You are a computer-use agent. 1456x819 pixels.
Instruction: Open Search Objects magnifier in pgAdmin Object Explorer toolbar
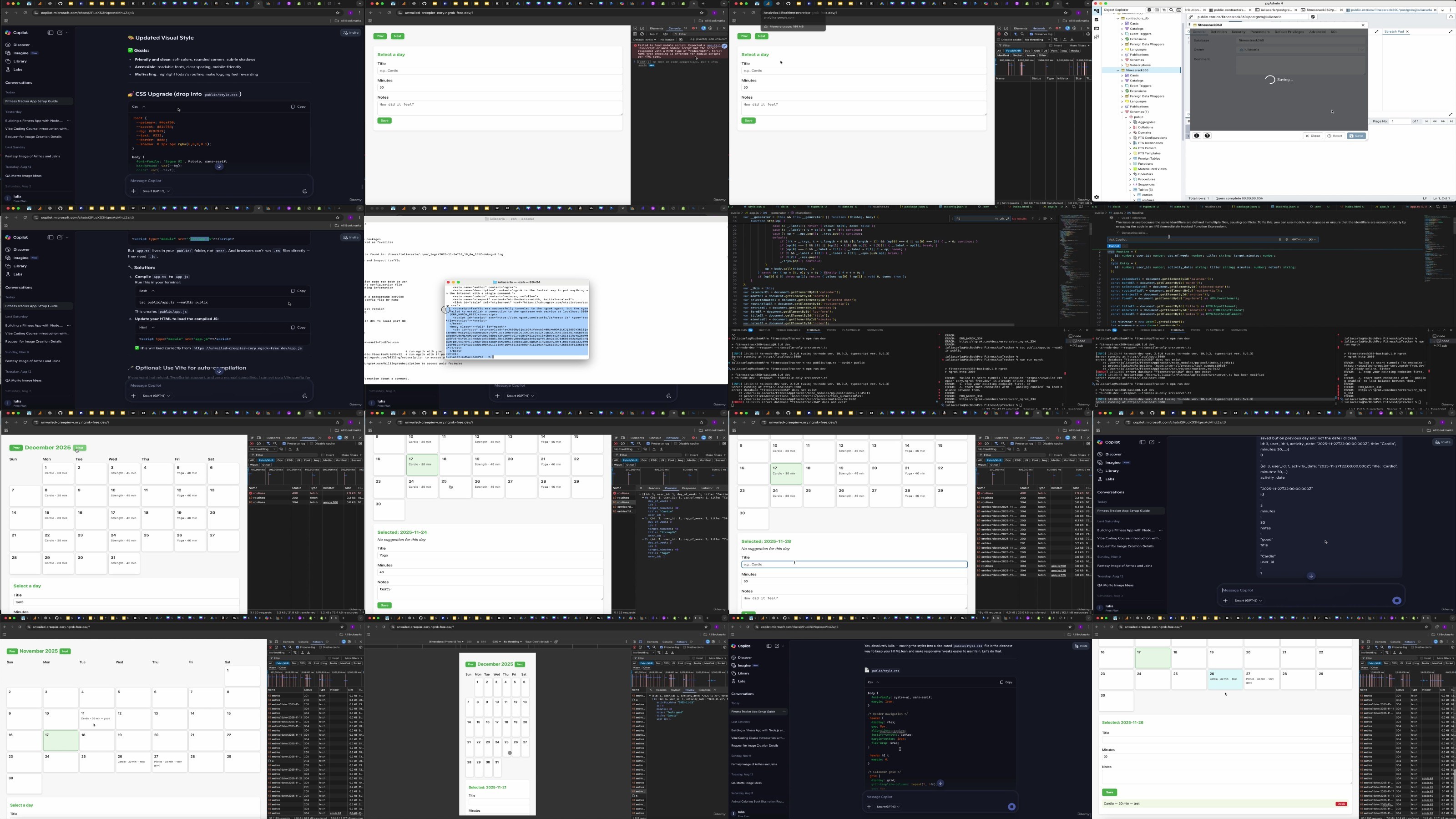coord(1171,10)
